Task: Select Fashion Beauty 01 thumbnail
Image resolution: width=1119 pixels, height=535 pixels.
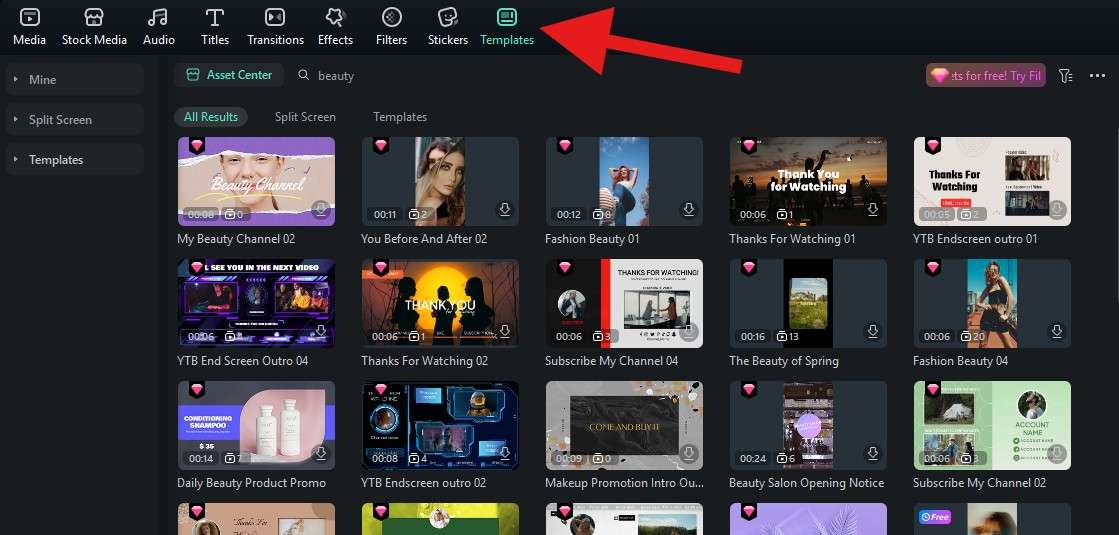Action: 624,181
